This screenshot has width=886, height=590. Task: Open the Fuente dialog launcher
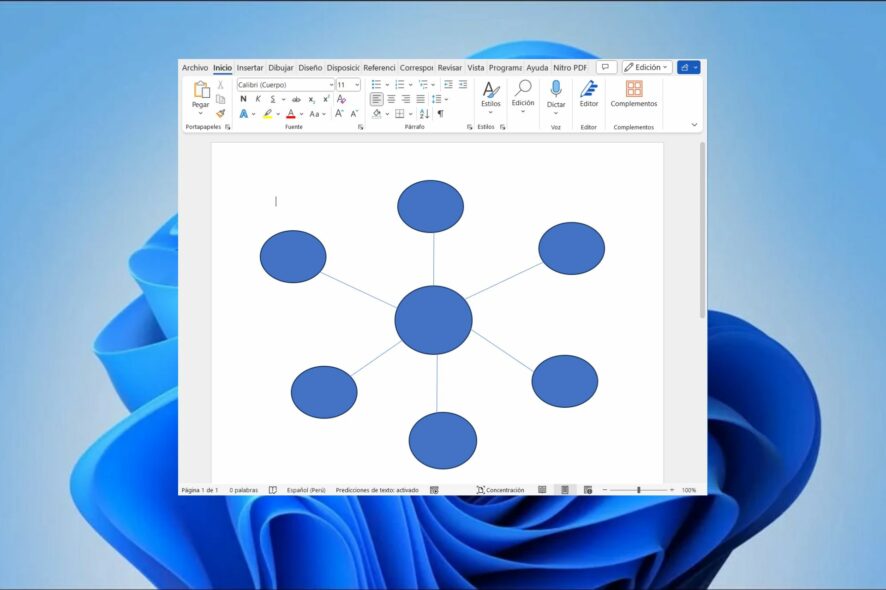click(361, 127)
